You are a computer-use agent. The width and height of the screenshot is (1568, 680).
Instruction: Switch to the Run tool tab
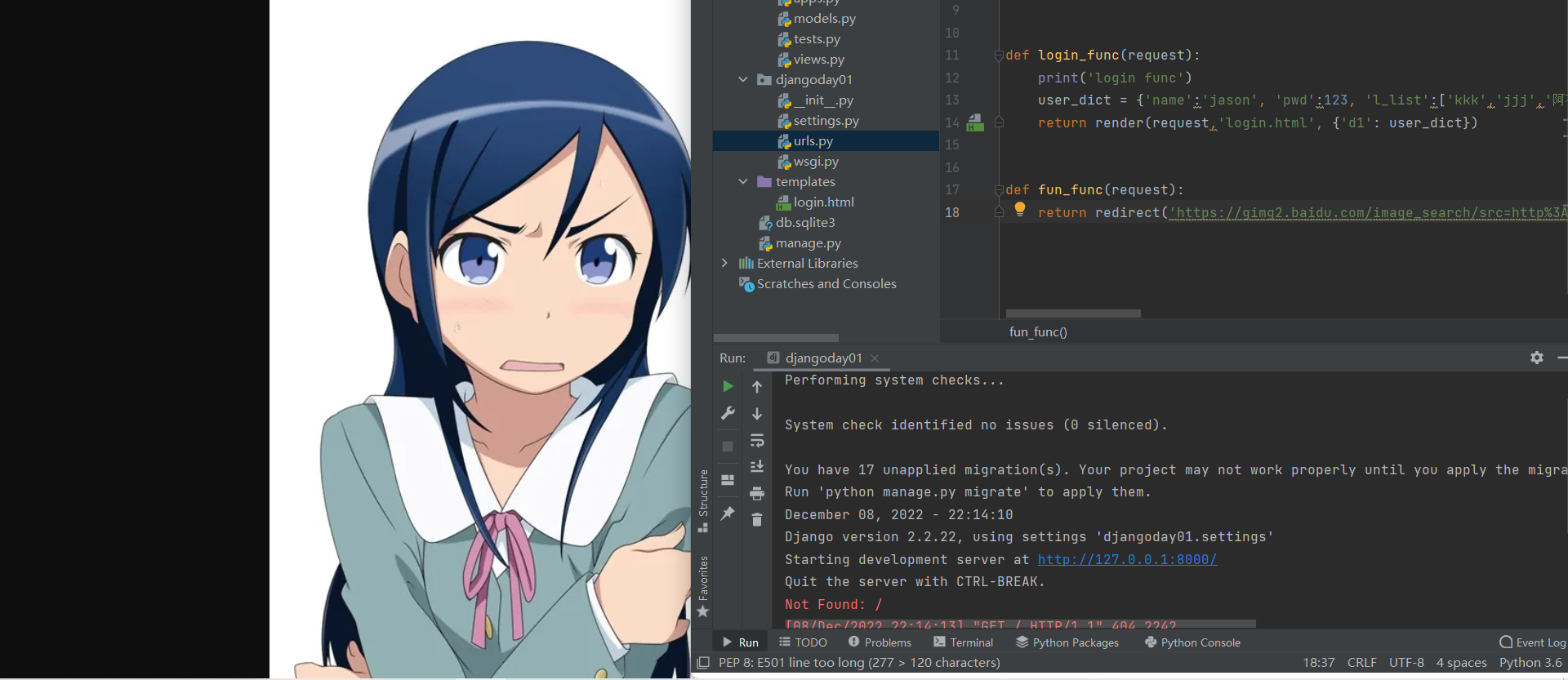pos(742,642)
